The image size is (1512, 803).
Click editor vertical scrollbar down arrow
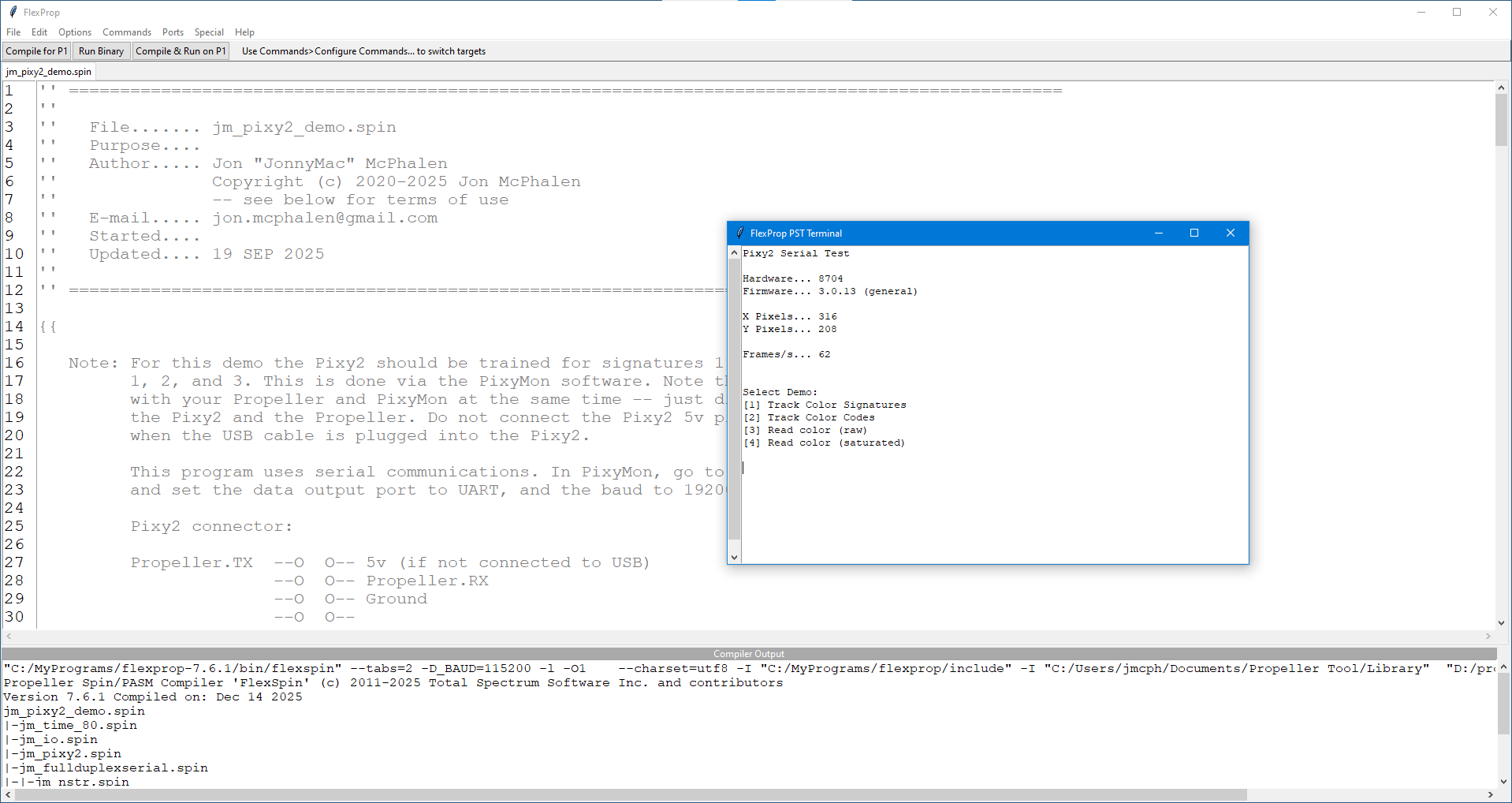(1501, 622)
